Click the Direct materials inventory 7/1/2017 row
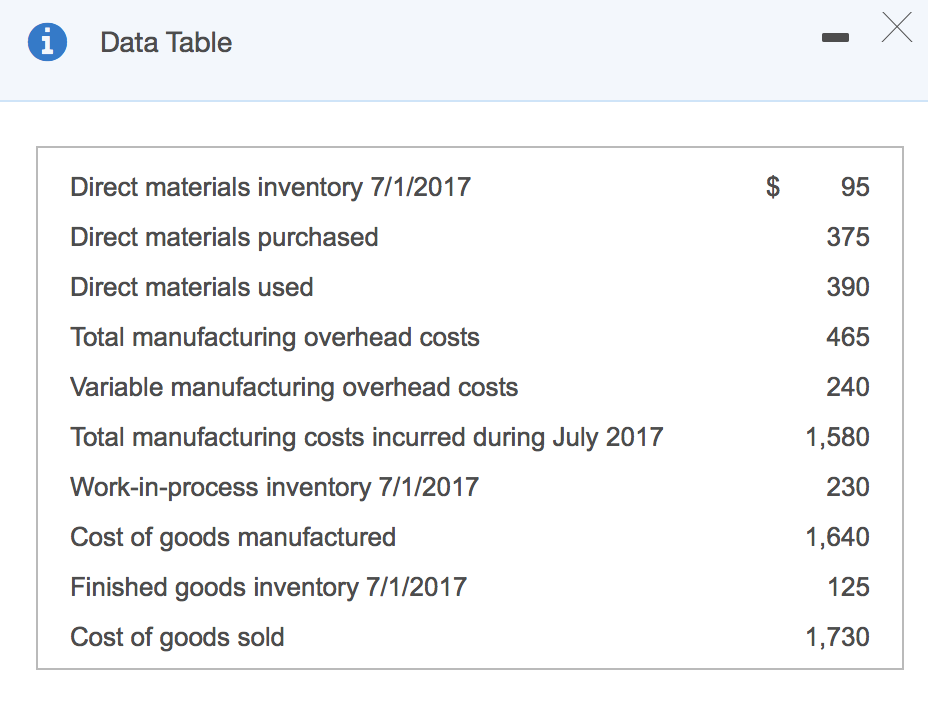Viewport: 928px width, 704px height. (270, 187)
